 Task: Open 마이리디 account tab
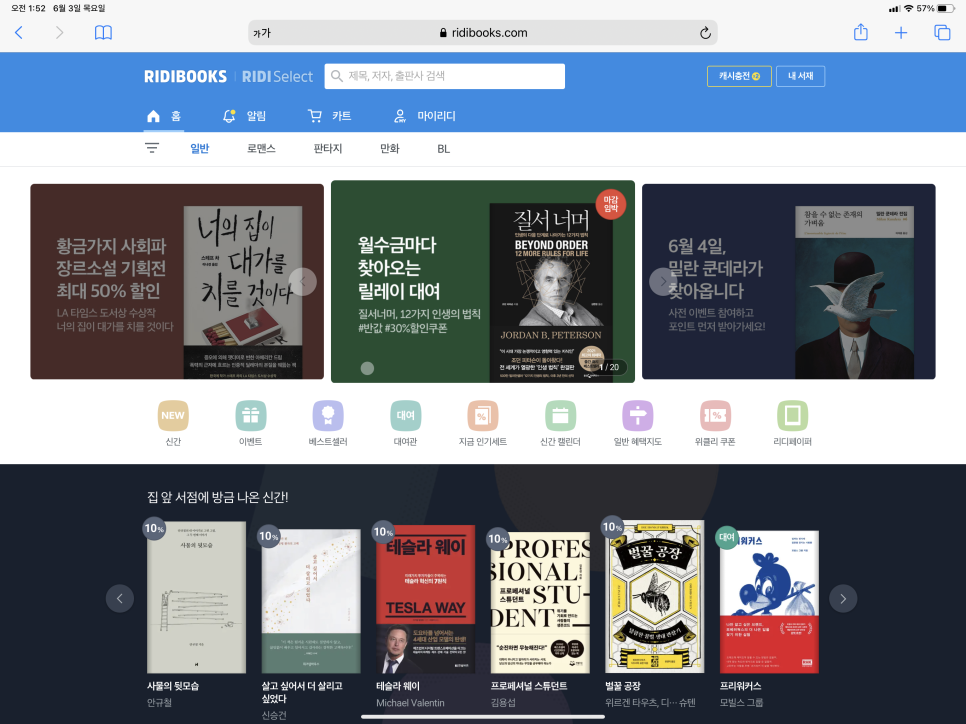[424, 116]
